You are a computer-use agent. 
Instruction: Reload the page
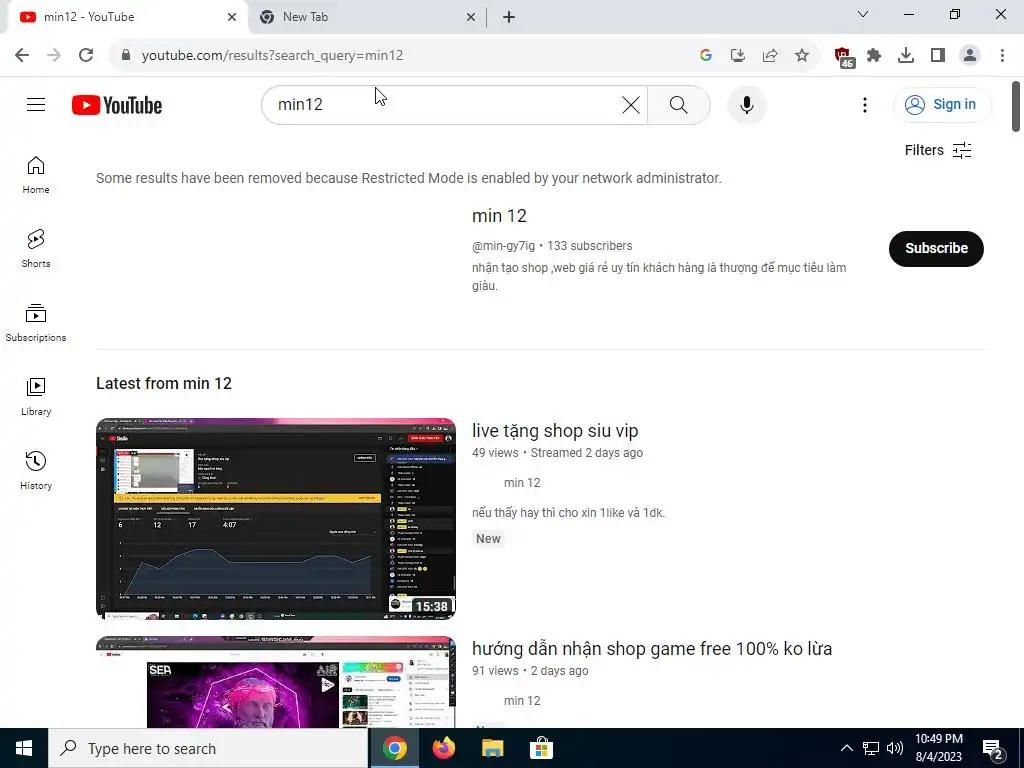click(x=86, y=55)
